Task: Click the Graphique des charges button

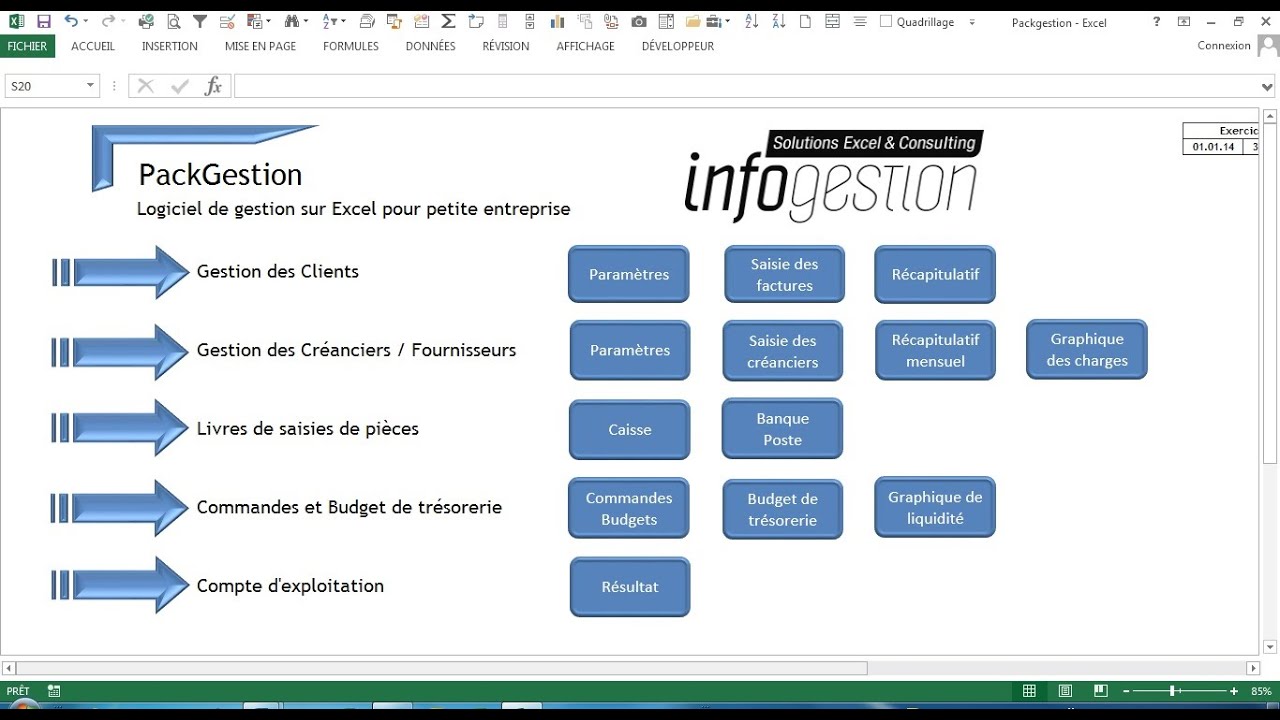Action: click(x=1087, y=349)
